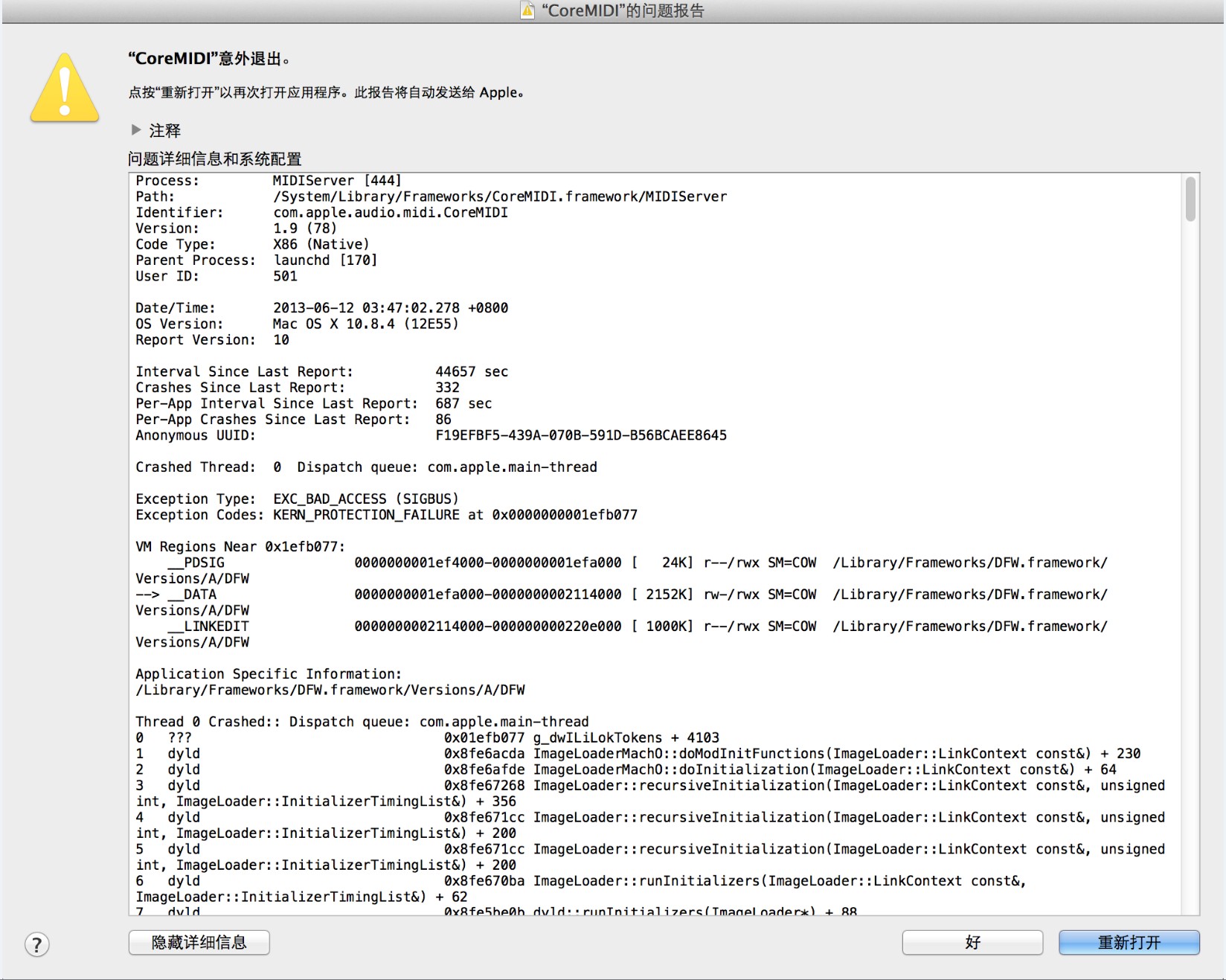
Task: Click the User ID value 501
Action: [285, 276]
